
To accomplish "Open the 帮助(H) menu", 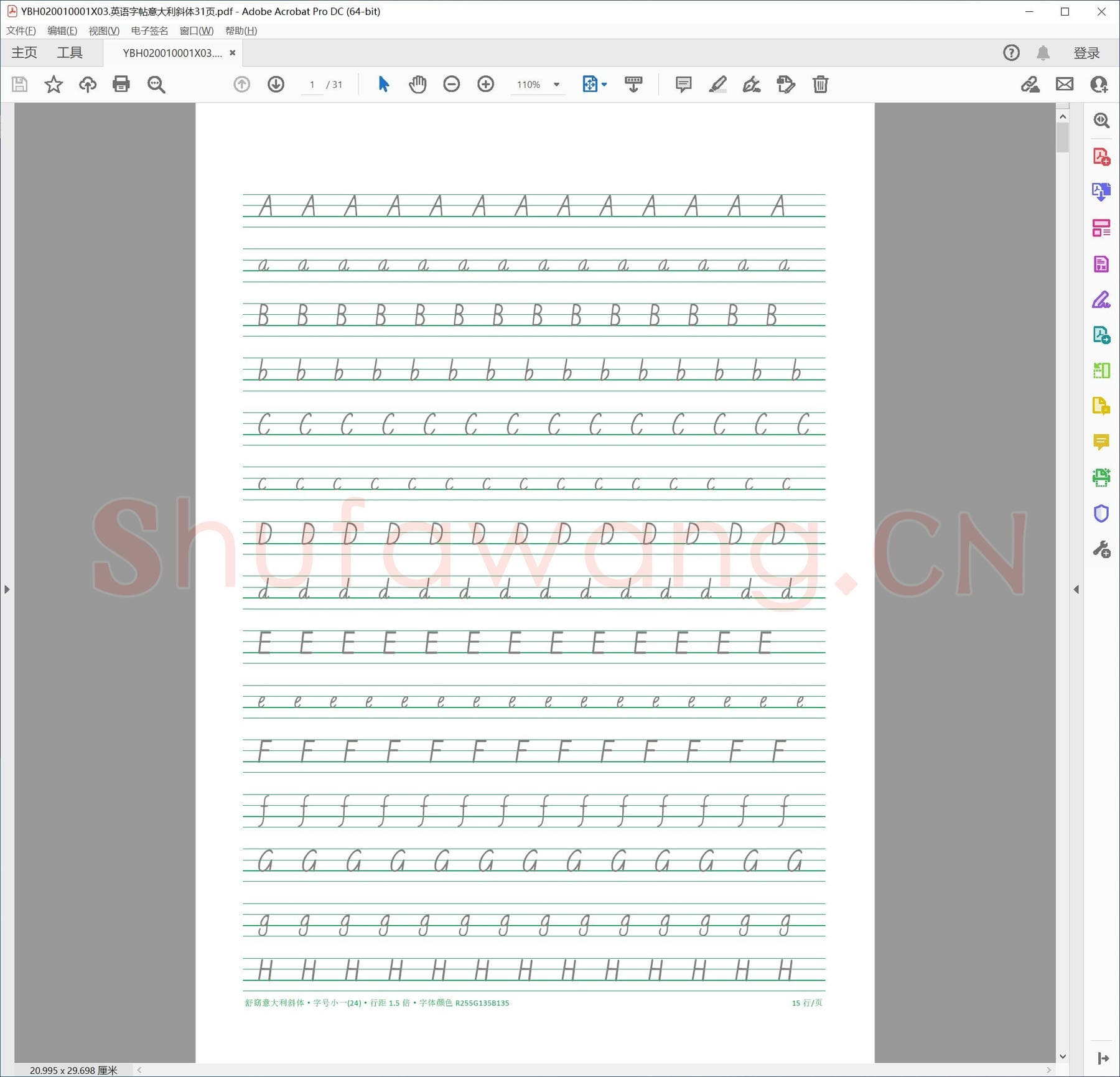I will tap(241, 30).
